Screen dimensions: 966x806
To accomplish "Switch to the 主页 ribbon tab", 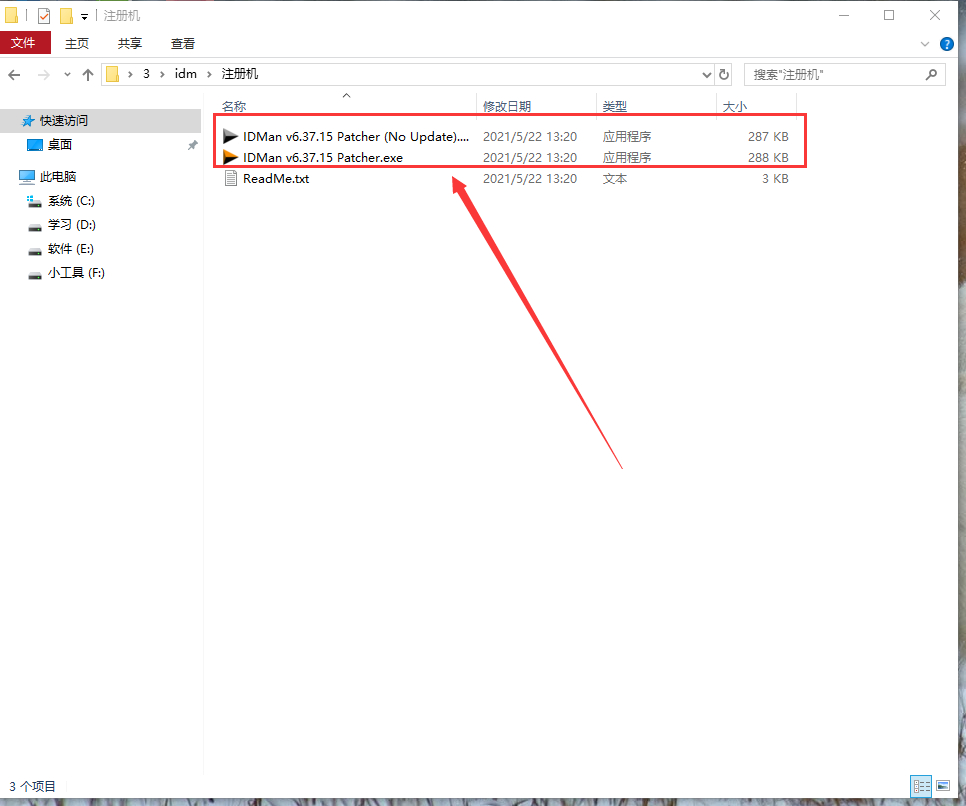I will click(x=77, y=43).
